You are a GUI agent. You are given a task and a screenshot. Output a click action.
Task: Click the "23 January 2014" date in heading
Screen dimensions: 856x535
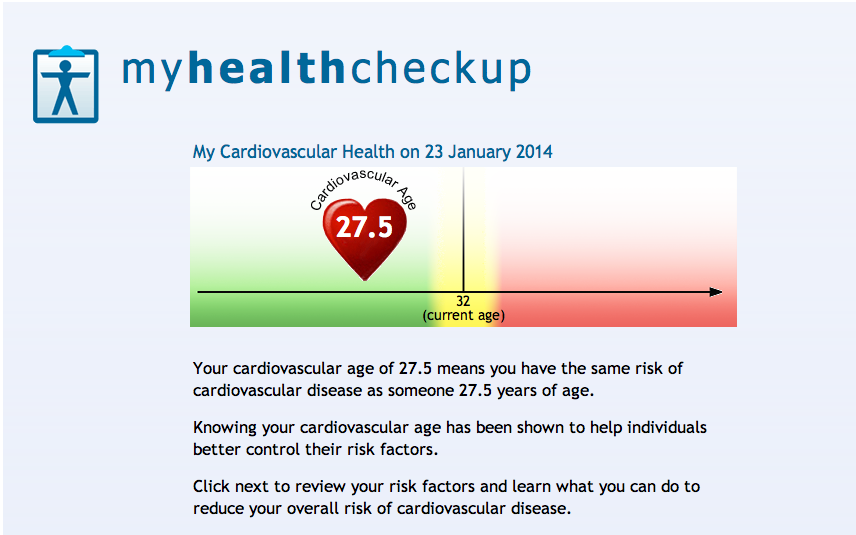click(x=488, y=152)
